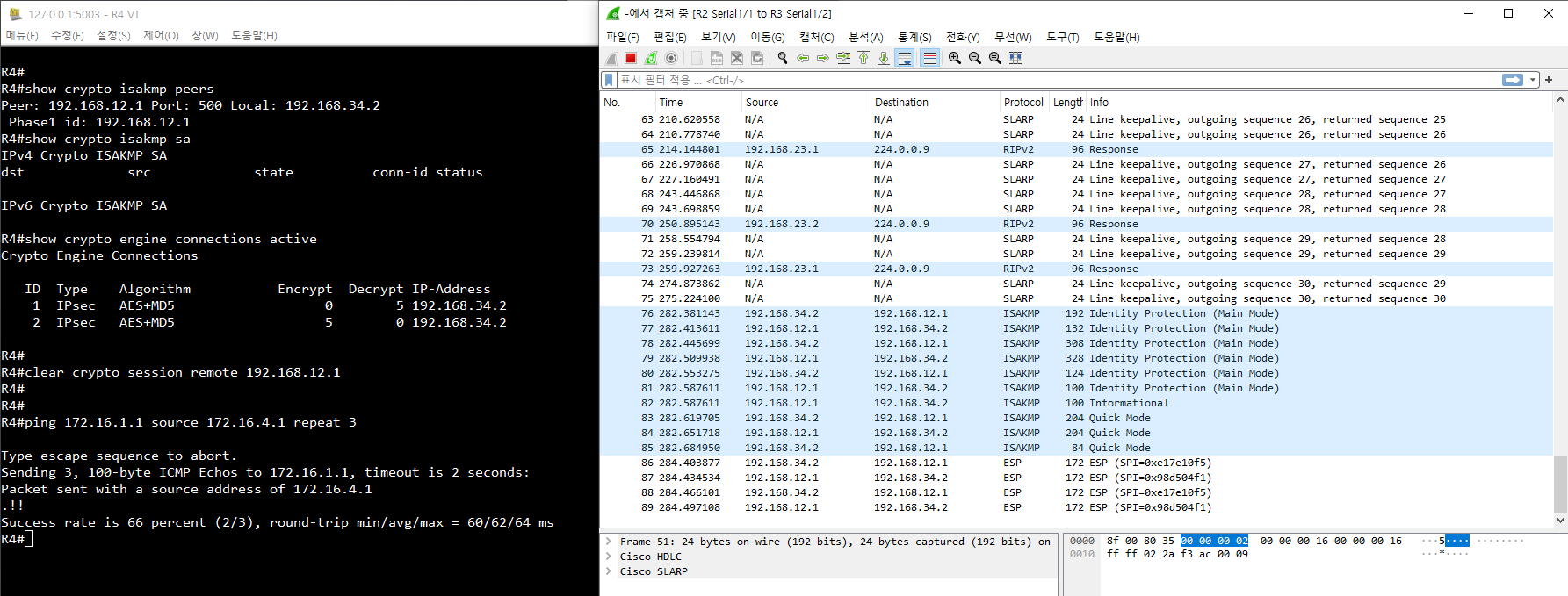Sort packets by Time column header
Viewport: 1568px width, 596px height.
pyautogui.click(x=698, y=103)
